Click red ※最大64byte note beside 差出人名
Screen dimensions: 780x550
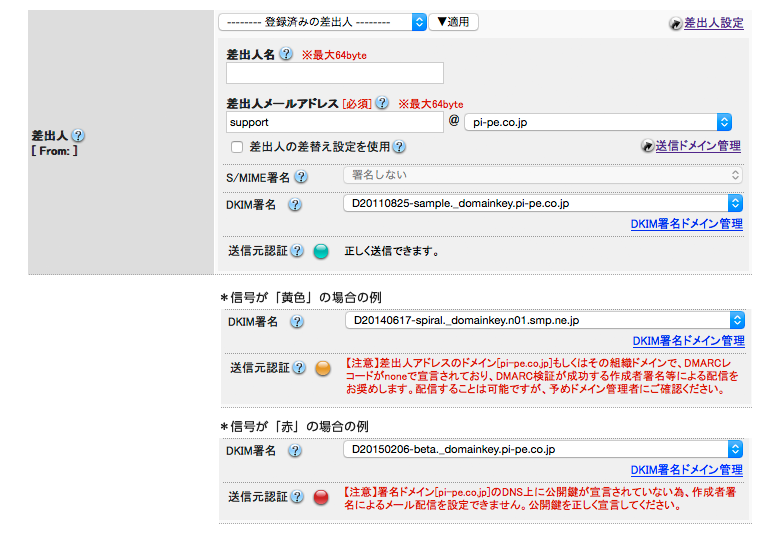point(334,55)
